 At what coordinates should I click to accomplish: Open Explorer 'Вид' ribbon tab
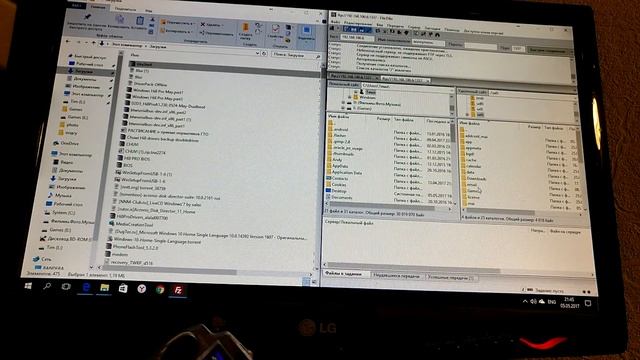[148, 11]
